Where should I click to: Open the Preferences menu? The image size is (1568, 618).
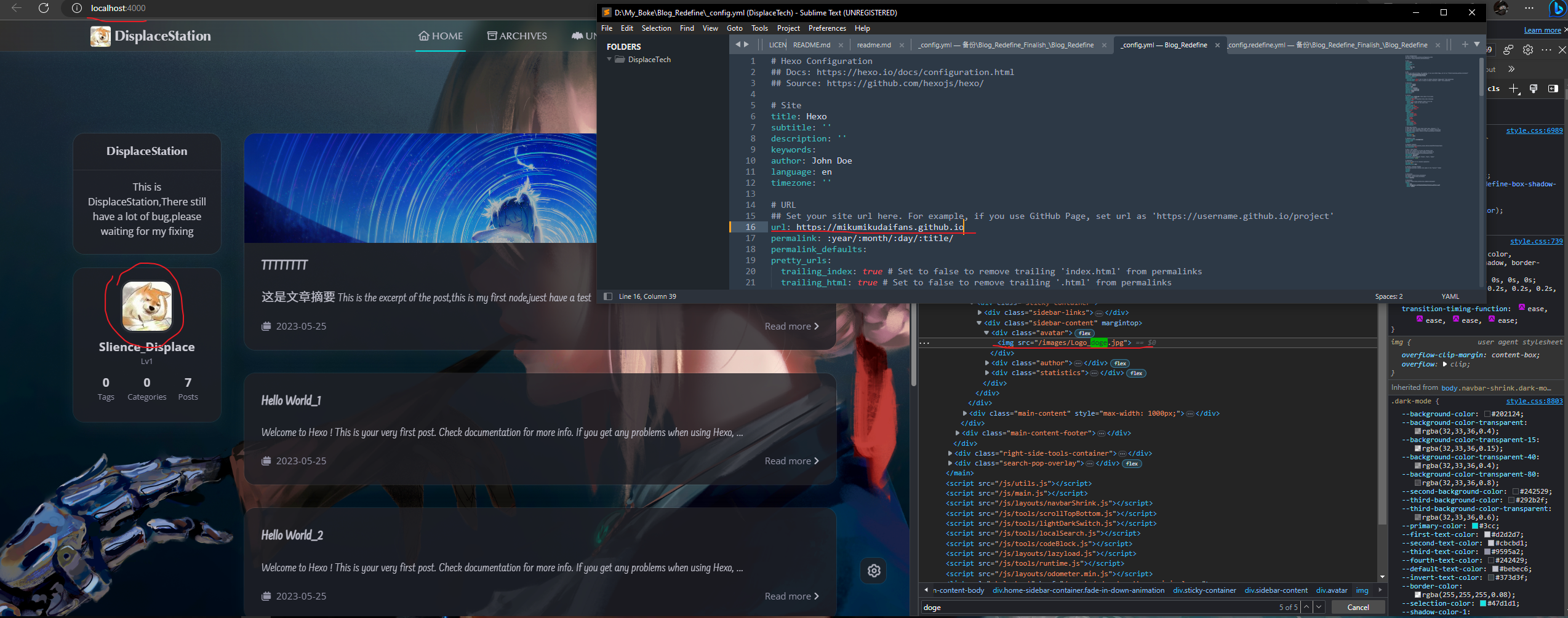click(x=826, y=28)
